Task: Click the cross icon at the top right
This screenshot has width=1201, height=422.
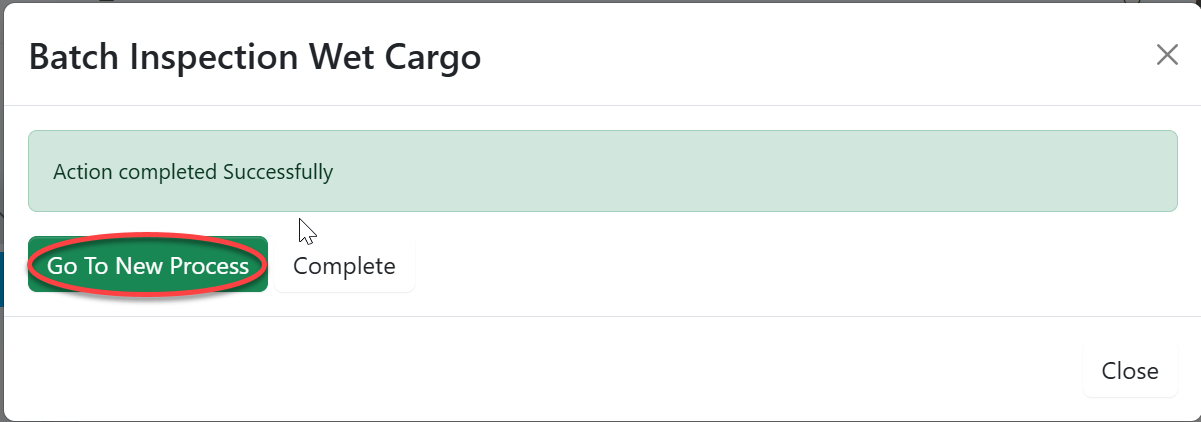Action: click(x=1167, y=55)
